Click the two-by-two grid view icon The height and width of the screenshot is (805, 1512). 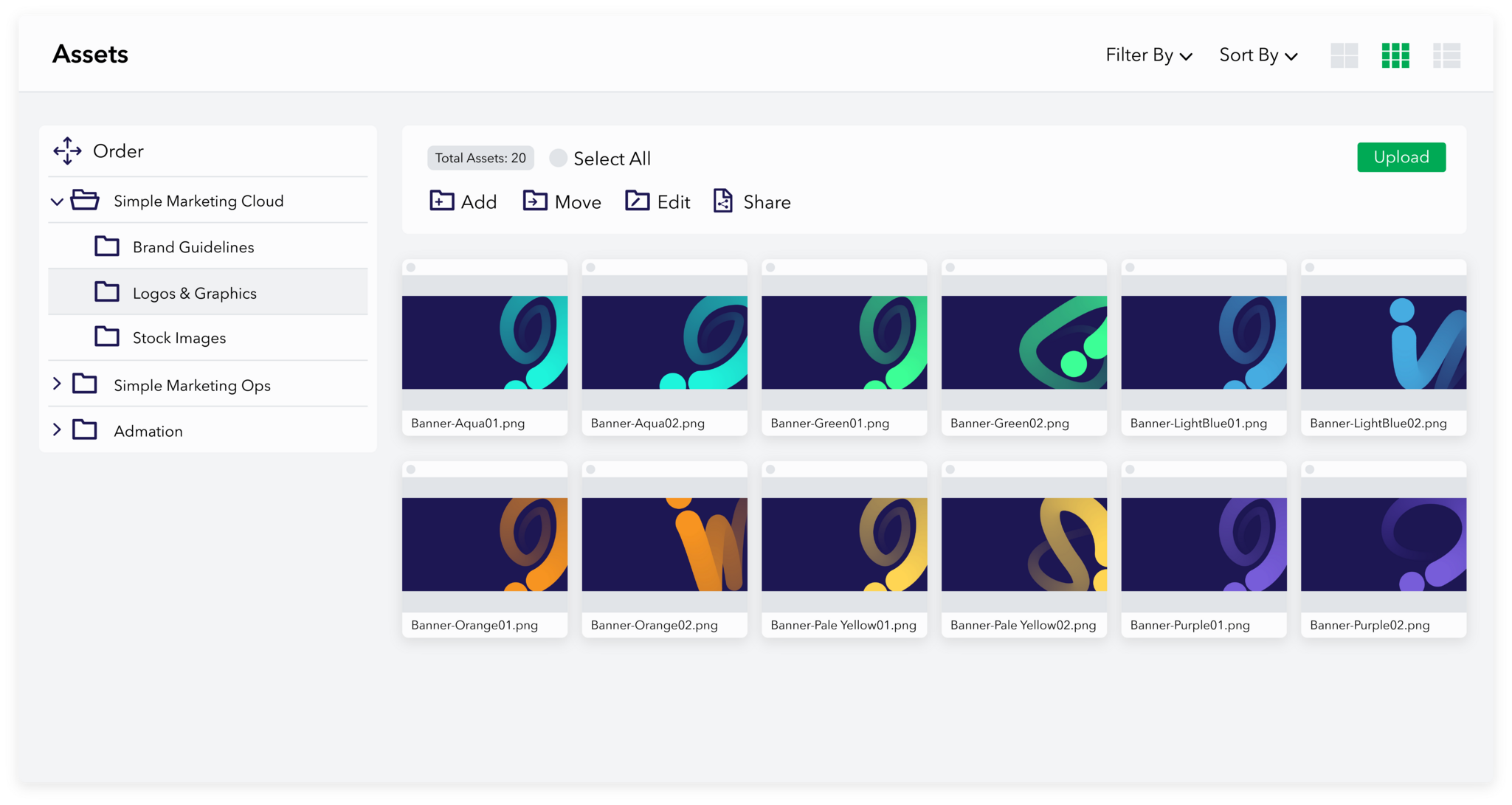click(x=1344, y=55)
